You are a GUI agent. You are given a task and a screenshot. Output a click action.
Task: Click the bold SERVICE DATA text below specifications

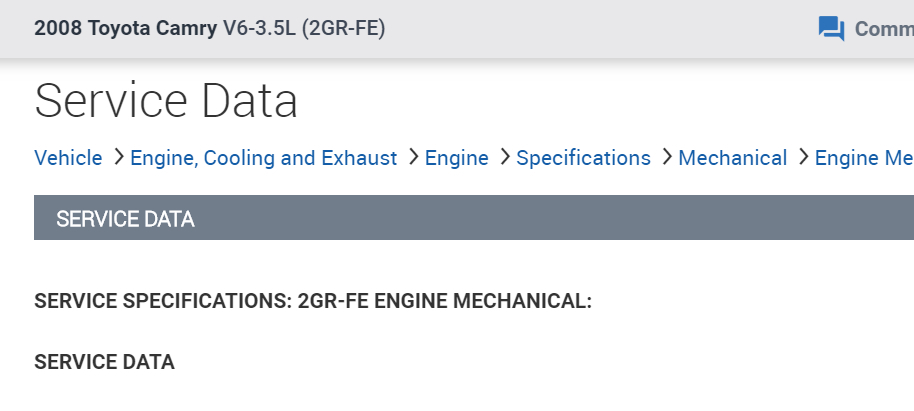104,362
